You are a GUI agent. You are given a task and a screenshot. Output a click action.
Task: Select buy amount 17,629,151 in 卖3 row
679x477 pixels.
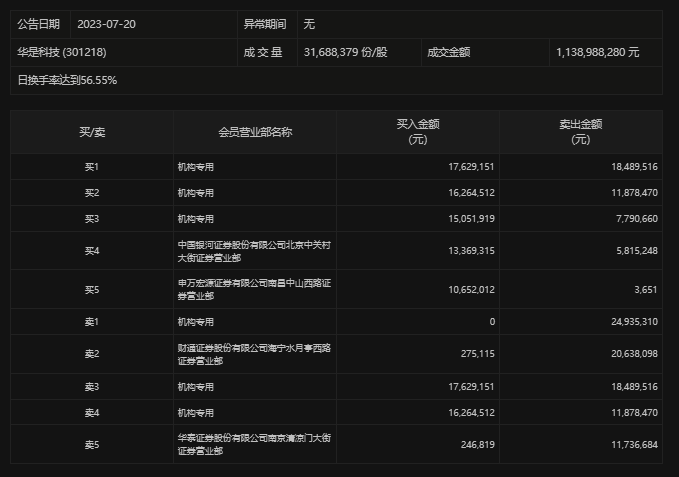pos(471,387)
